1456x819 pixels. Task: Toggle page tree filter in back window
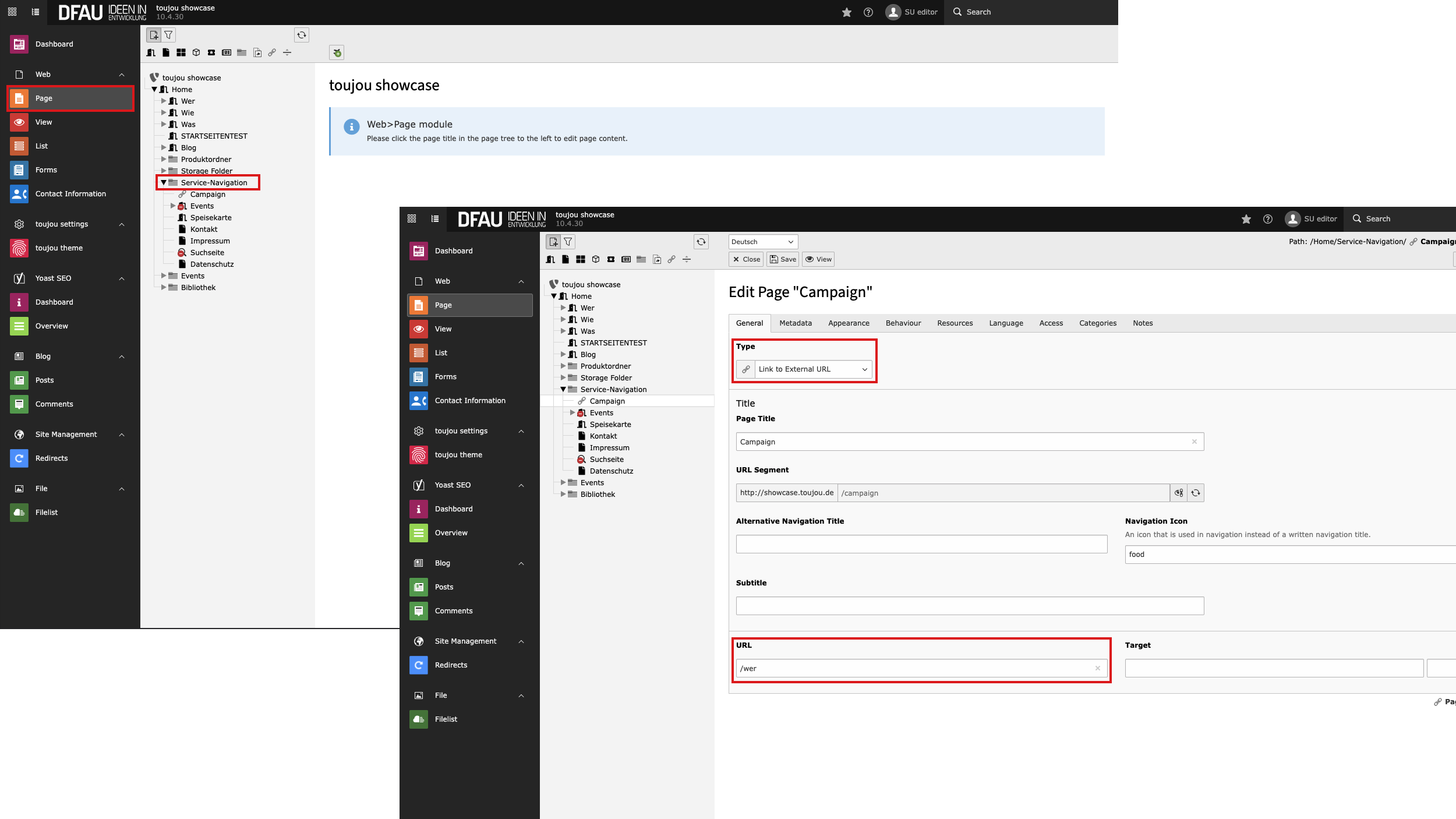coord(168,35)
